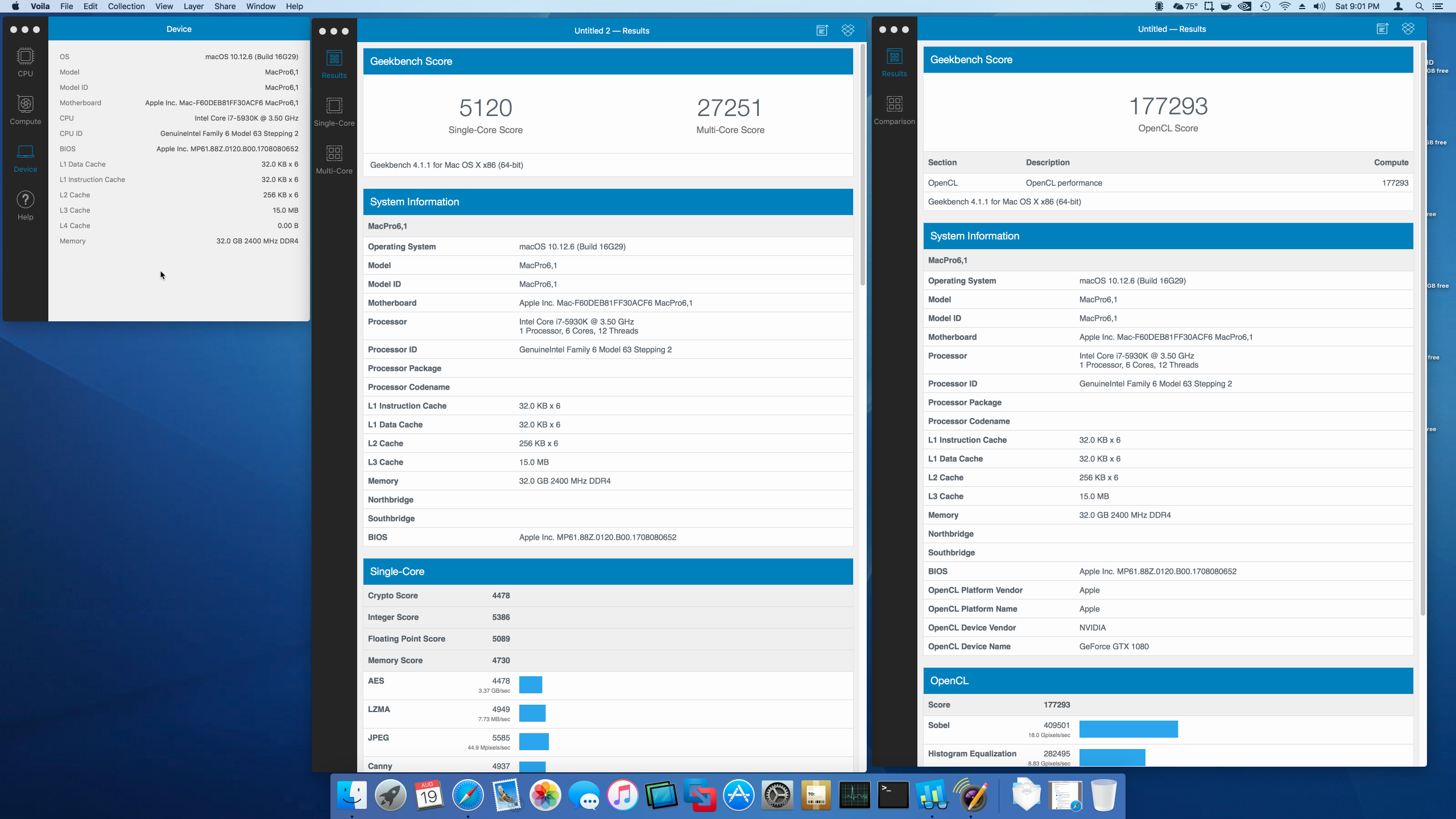1456x819 pixels.
Task: Click 'Crypto Score' row in Single-Core
Action: click(608, 595)
